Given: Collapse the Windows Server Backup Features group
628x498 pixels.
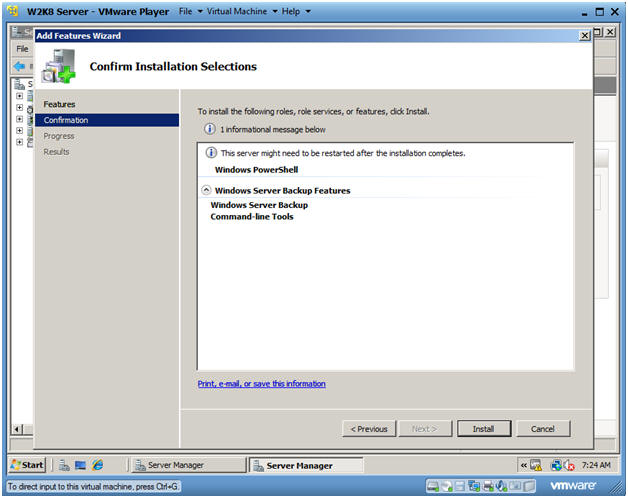Looking at the screenshot, I should [206, 190].
